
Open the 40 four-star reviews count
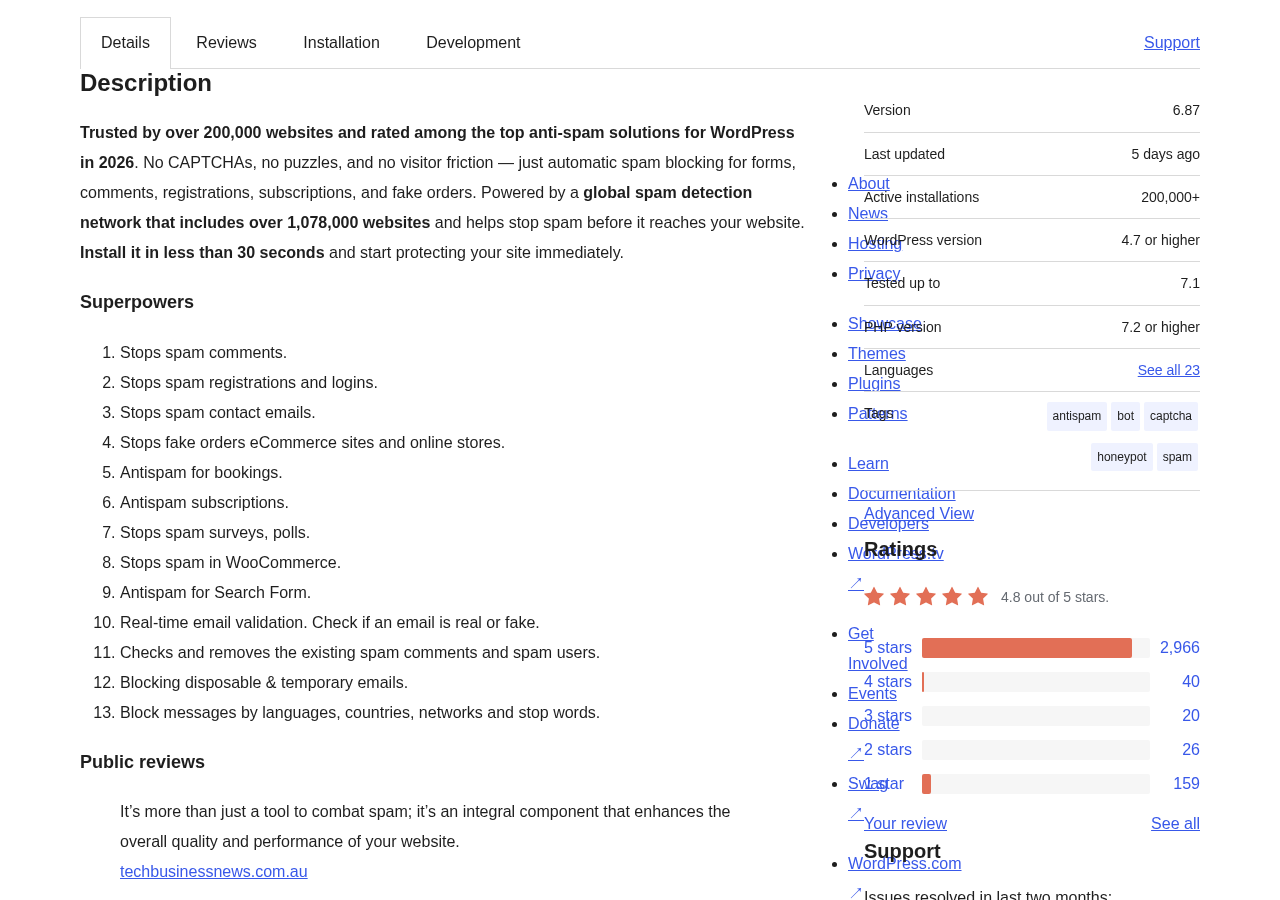[1191, 682]
